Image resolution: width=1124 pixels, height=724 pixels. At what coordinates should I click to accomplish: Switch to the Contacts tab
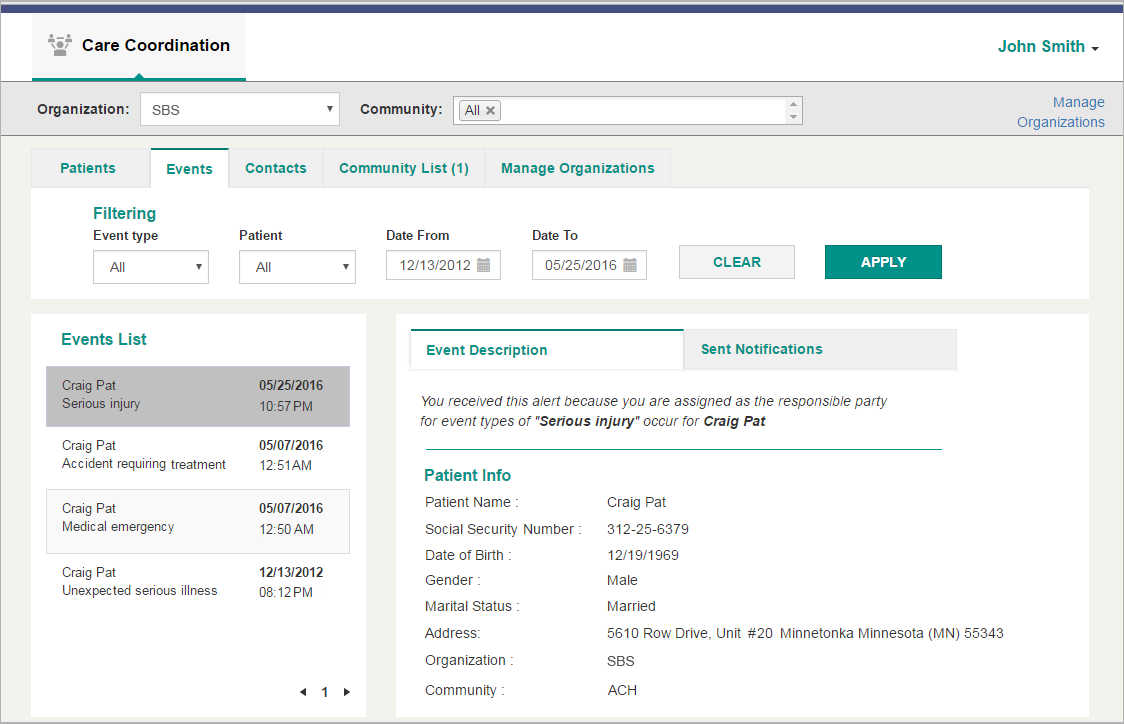[276, 168]
